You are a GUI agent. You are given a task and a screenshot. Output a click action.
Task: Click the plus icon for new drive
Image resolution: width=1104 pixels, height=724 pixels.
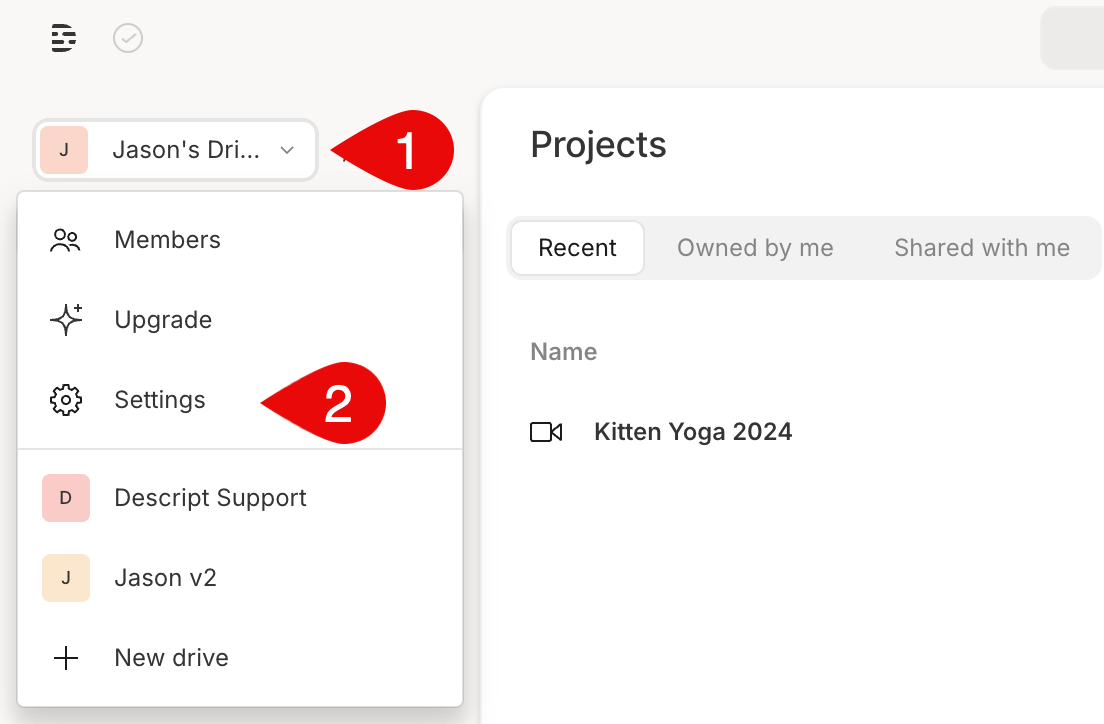click(x=66, y=658)
